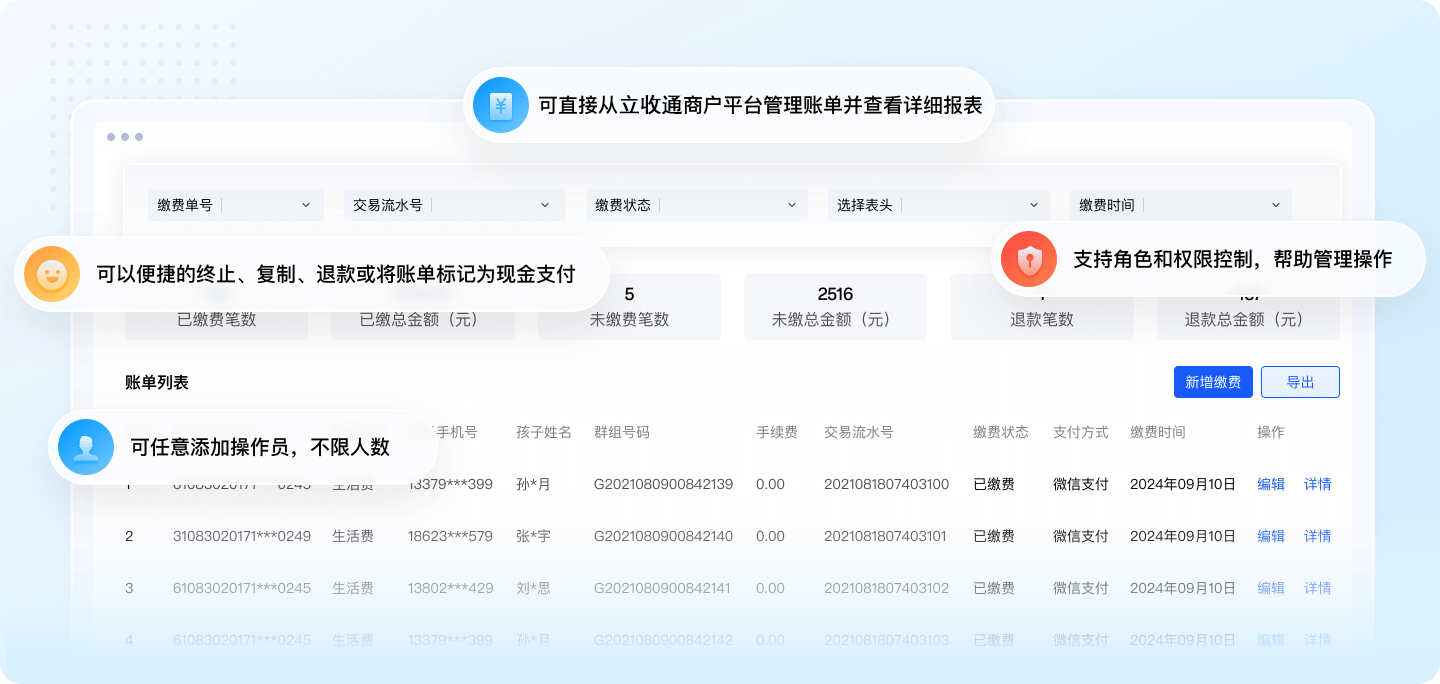Open 详情 in the 张*宇 row
The height and width of the screenshot is (684, 1440).
click(x=1318, y=536)
